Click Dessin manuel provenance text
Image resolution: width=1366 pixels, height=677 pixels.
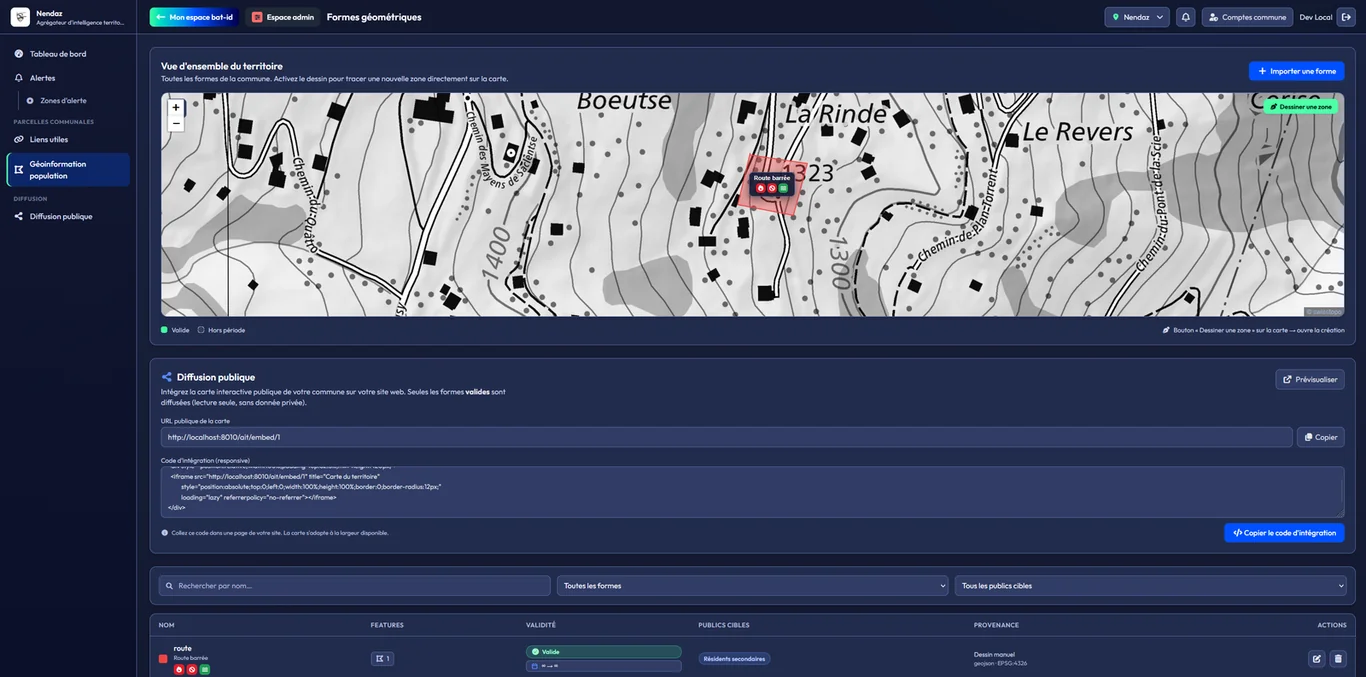coord(994,654)
